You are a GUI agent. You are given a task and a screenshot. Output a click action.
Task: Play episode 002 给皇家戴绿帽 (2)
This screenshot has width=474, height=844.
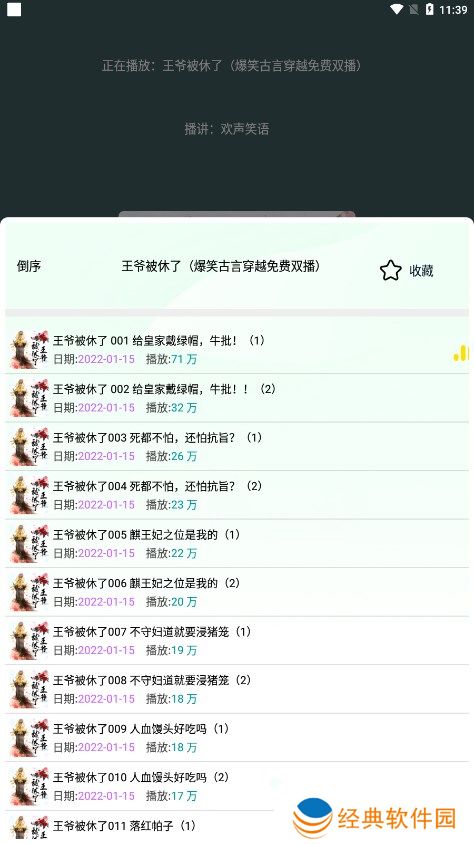tap(237, 398)
